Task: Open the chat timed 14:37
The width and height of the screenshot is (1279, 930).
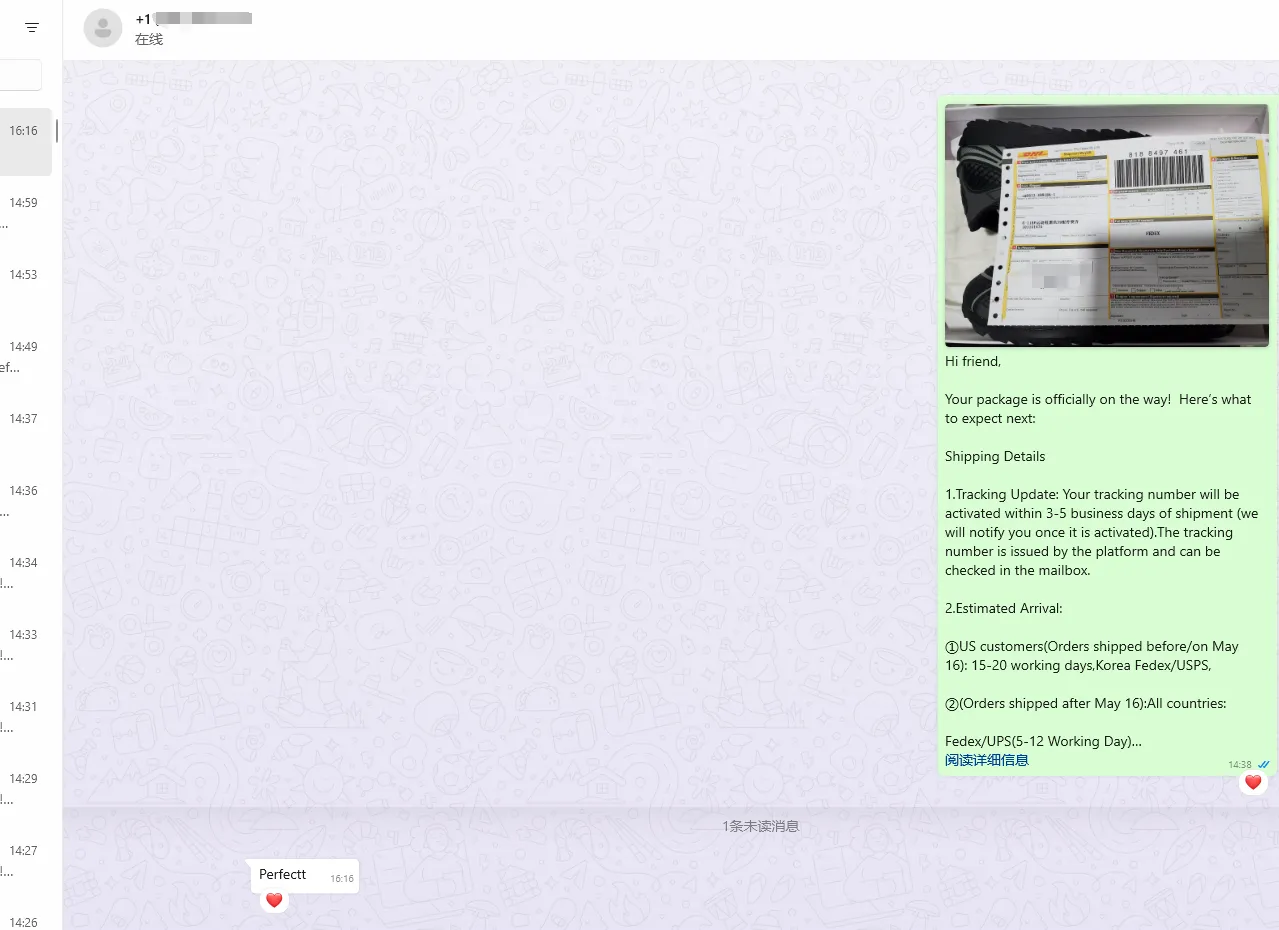Action: [x=26, y=430]
